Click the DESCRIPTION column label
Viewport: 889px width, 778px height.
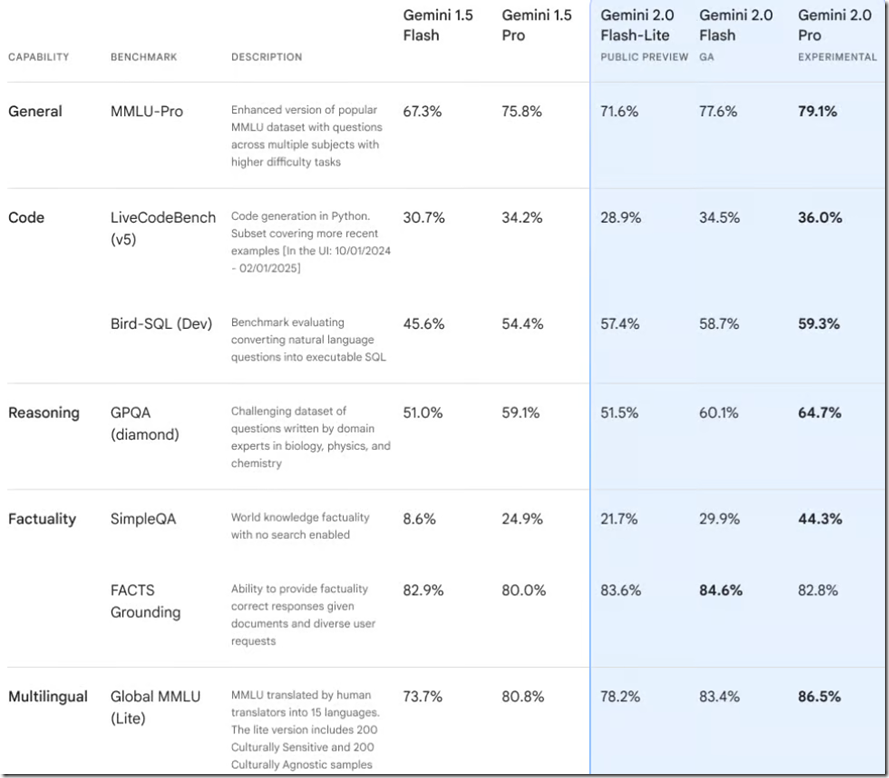[266, 57]
